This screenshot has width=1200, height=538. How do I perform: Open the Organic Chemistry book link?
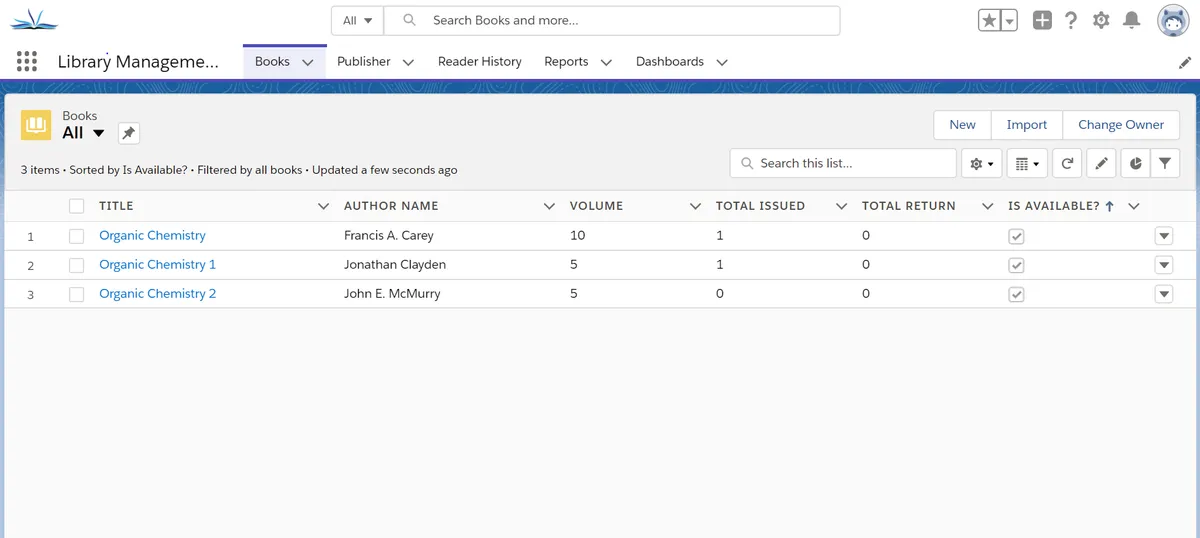point(152,236)
